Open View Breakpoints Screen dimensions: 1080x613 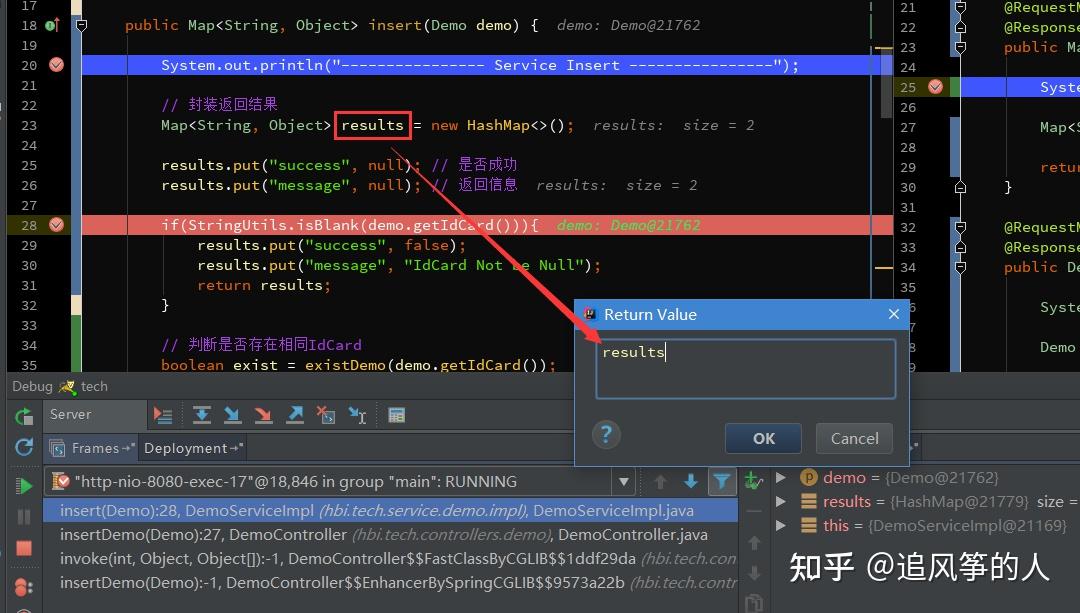tap(23, 588)
